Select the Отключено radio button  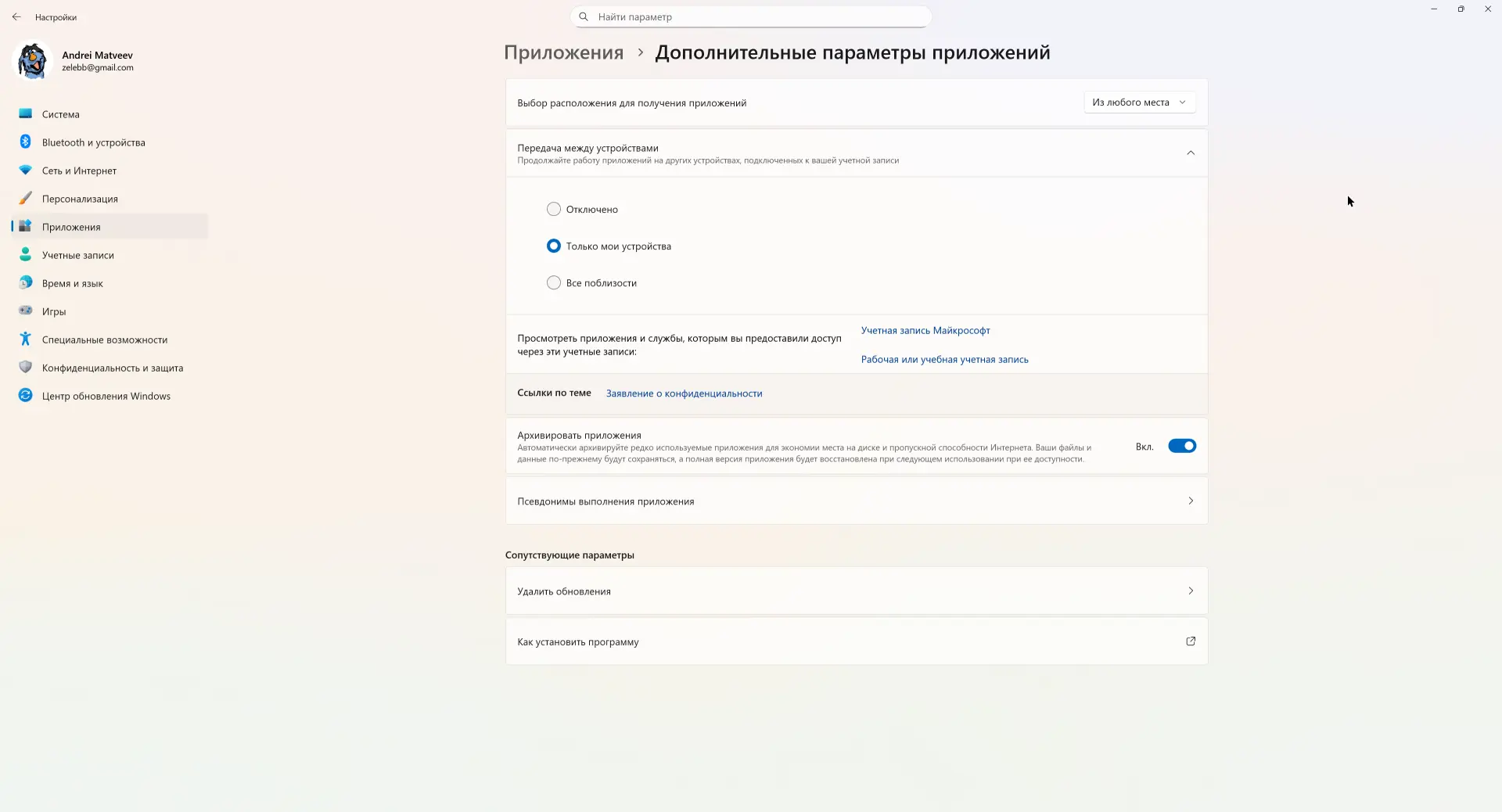point(554,209)
